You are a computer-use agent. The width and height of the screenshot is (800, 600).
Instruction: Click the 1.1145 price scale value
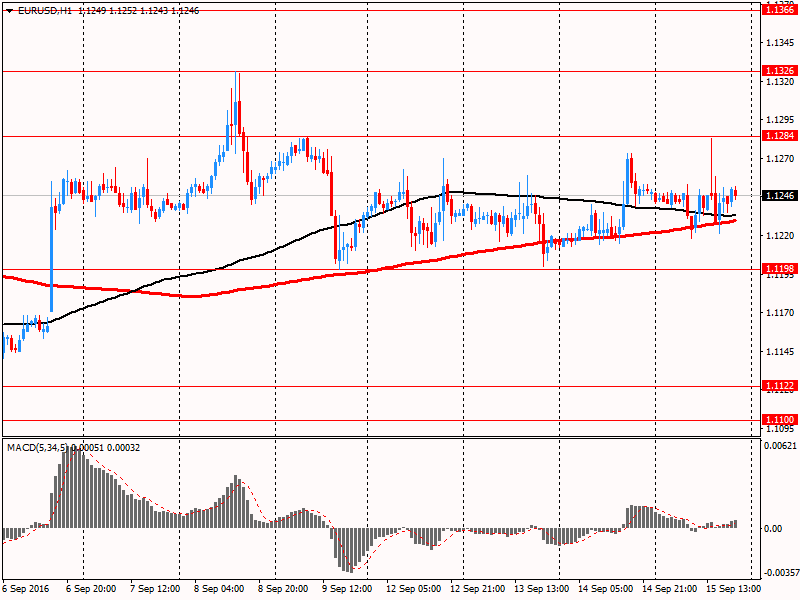pyautogui.click(x=780, y=352)
